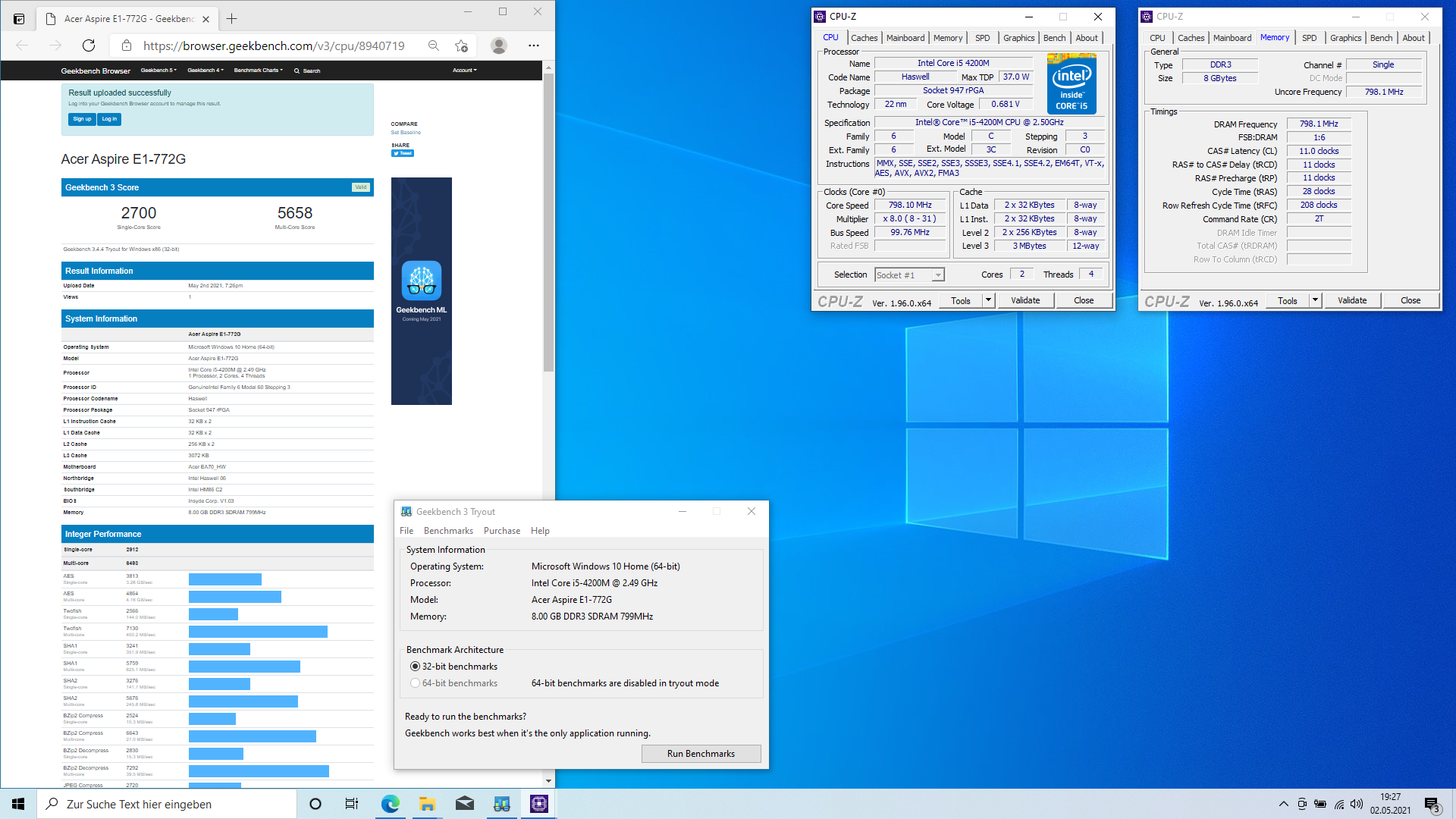Switch to CPU-Z via taskbar icon
This screenshot has width=1456, height=819.
(x=539, y=804)
